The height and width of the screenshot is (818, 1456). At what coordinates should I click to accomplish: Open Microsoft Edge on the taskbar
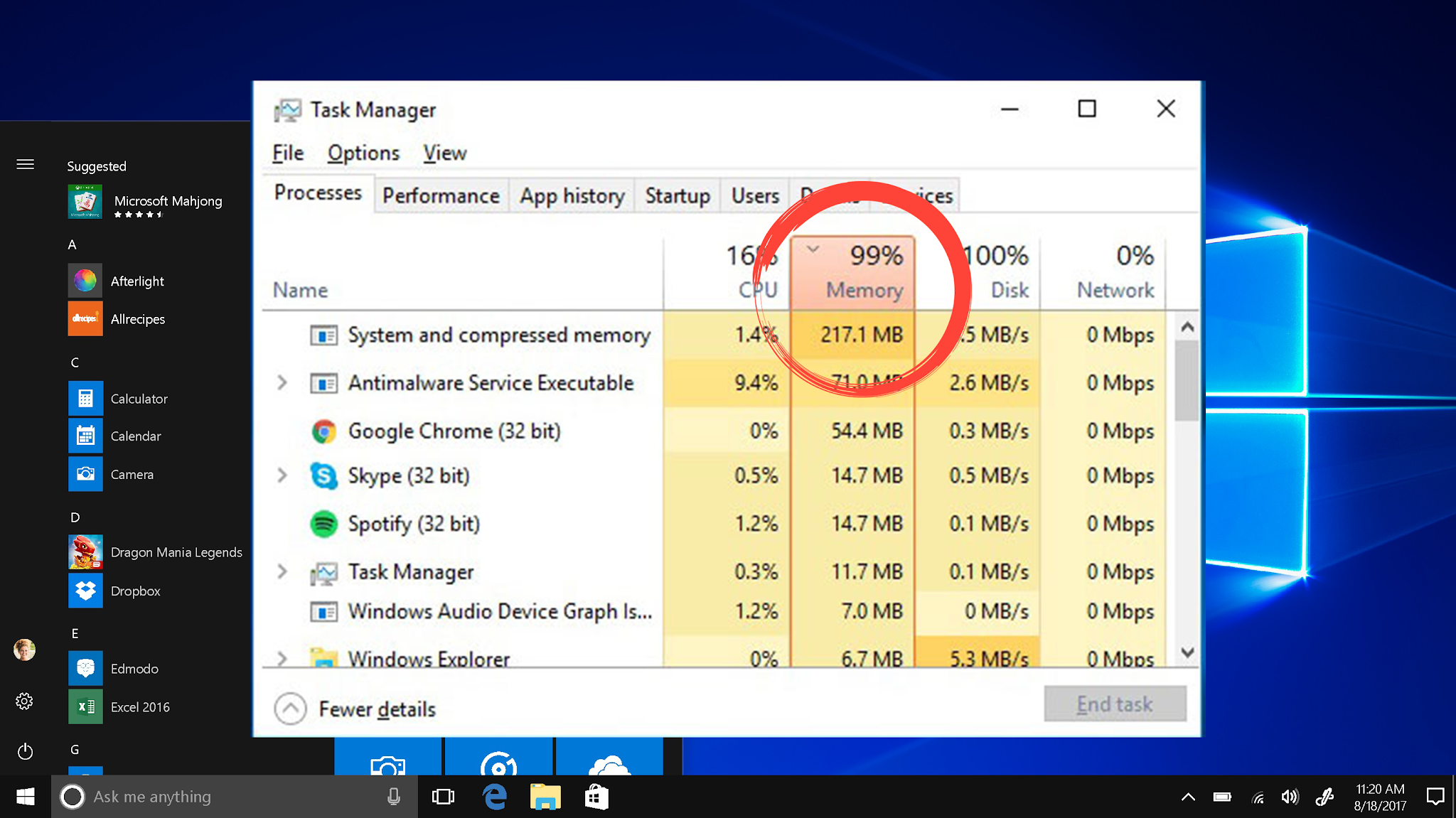point(495,797)
